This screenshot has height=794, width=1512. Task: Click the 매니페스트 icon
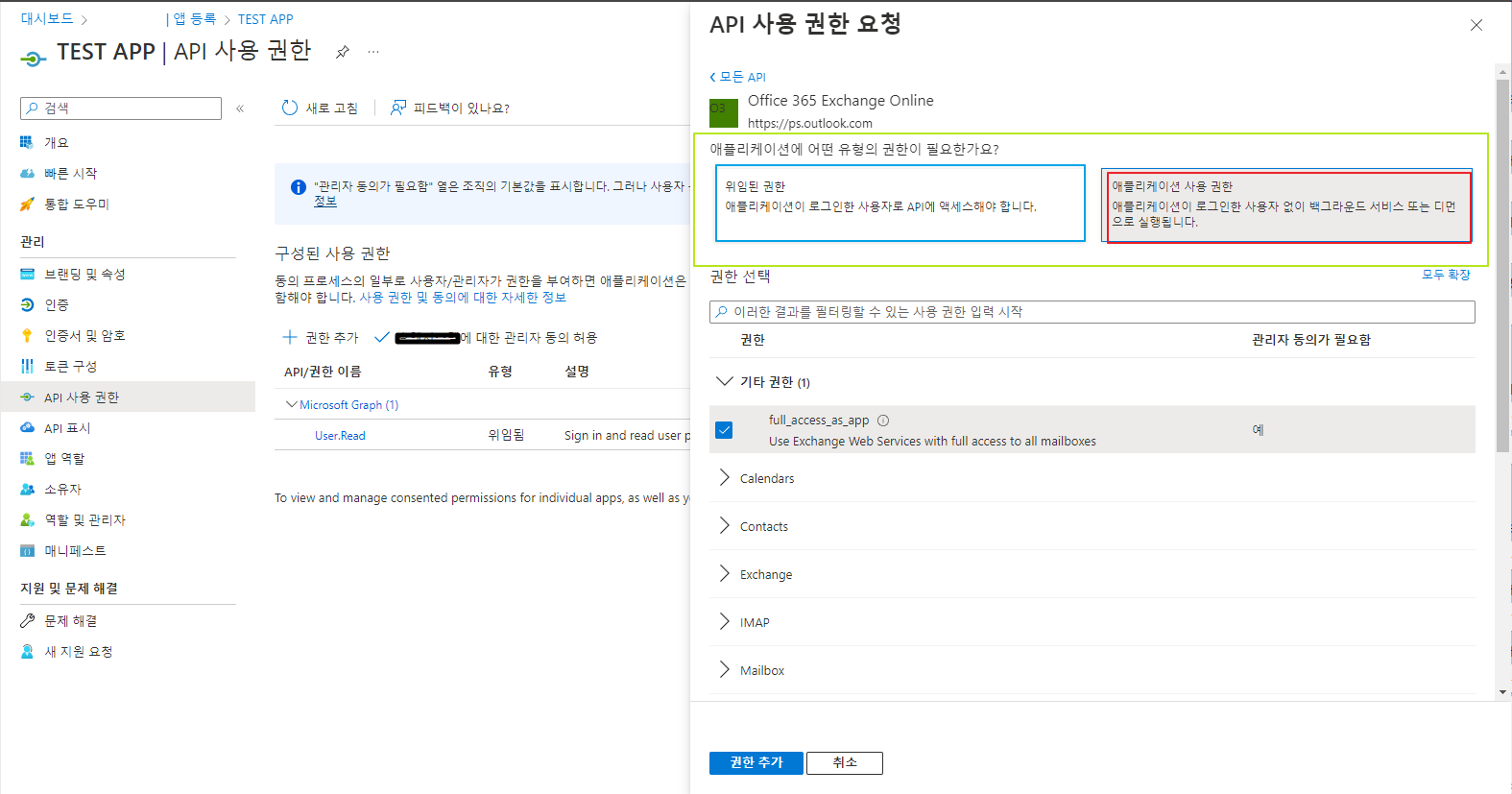pyautogui.click(x=27, y=550)
